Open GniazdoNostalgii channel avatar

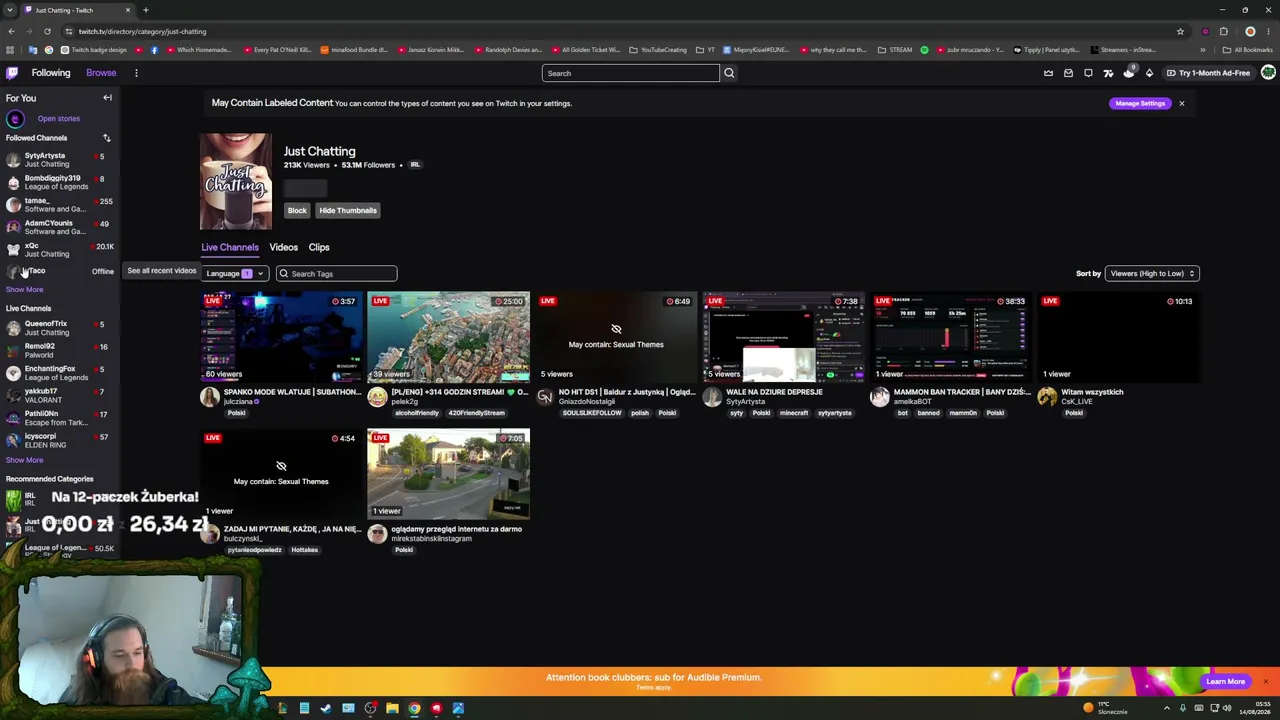click(x=544, y=397)
